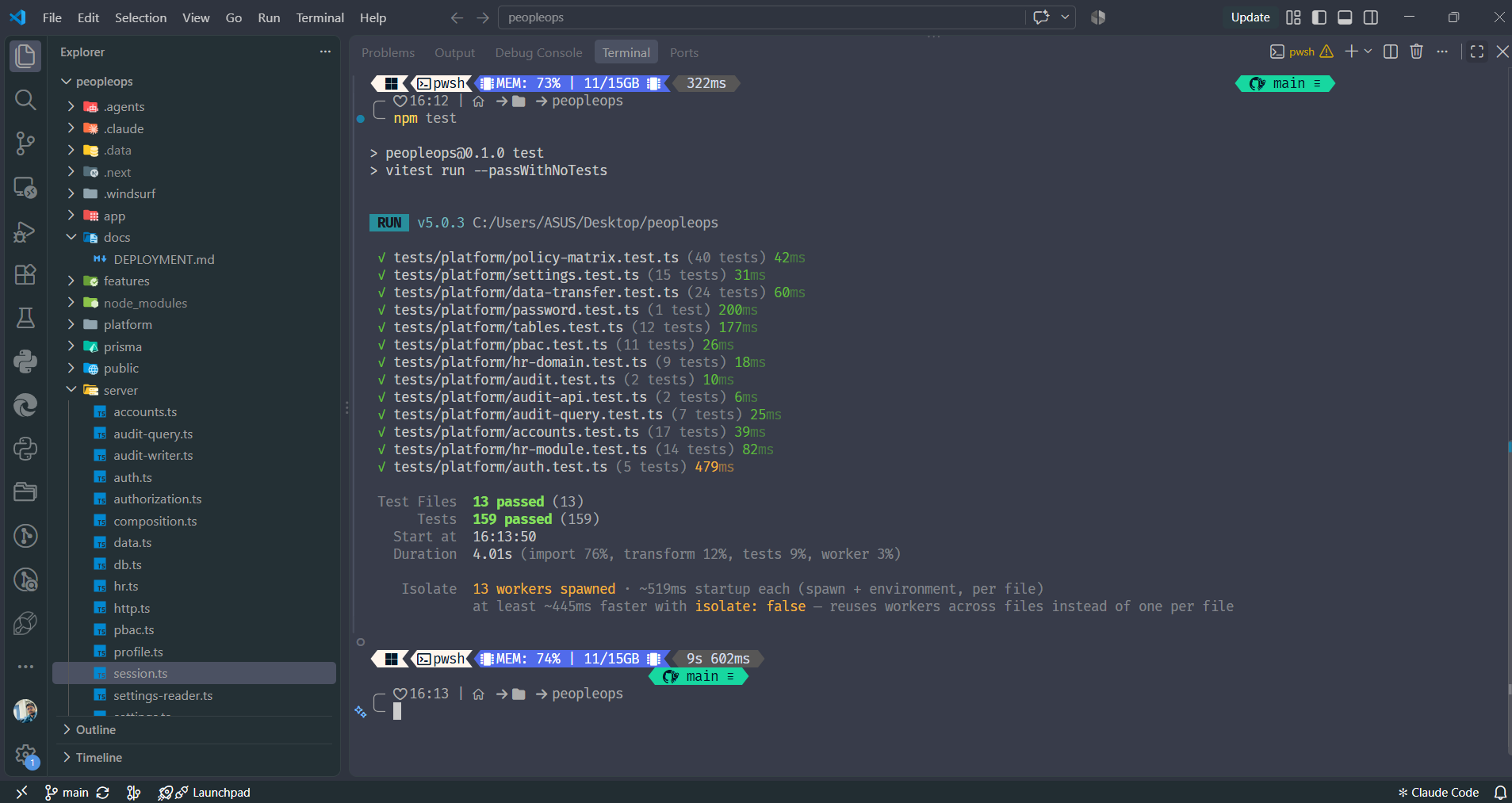Open Source Control view icon

(x=25, y=143)
